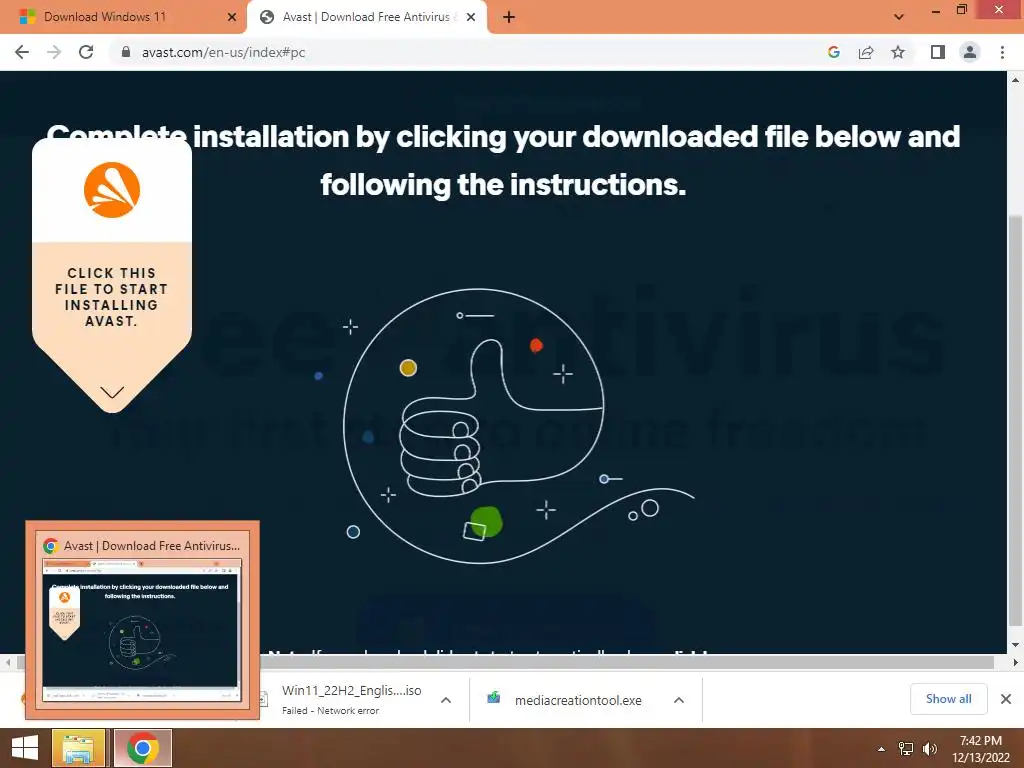Bookmark this tab with star icon
This screenshot has height=768, width=1024.
pos(898,52)
